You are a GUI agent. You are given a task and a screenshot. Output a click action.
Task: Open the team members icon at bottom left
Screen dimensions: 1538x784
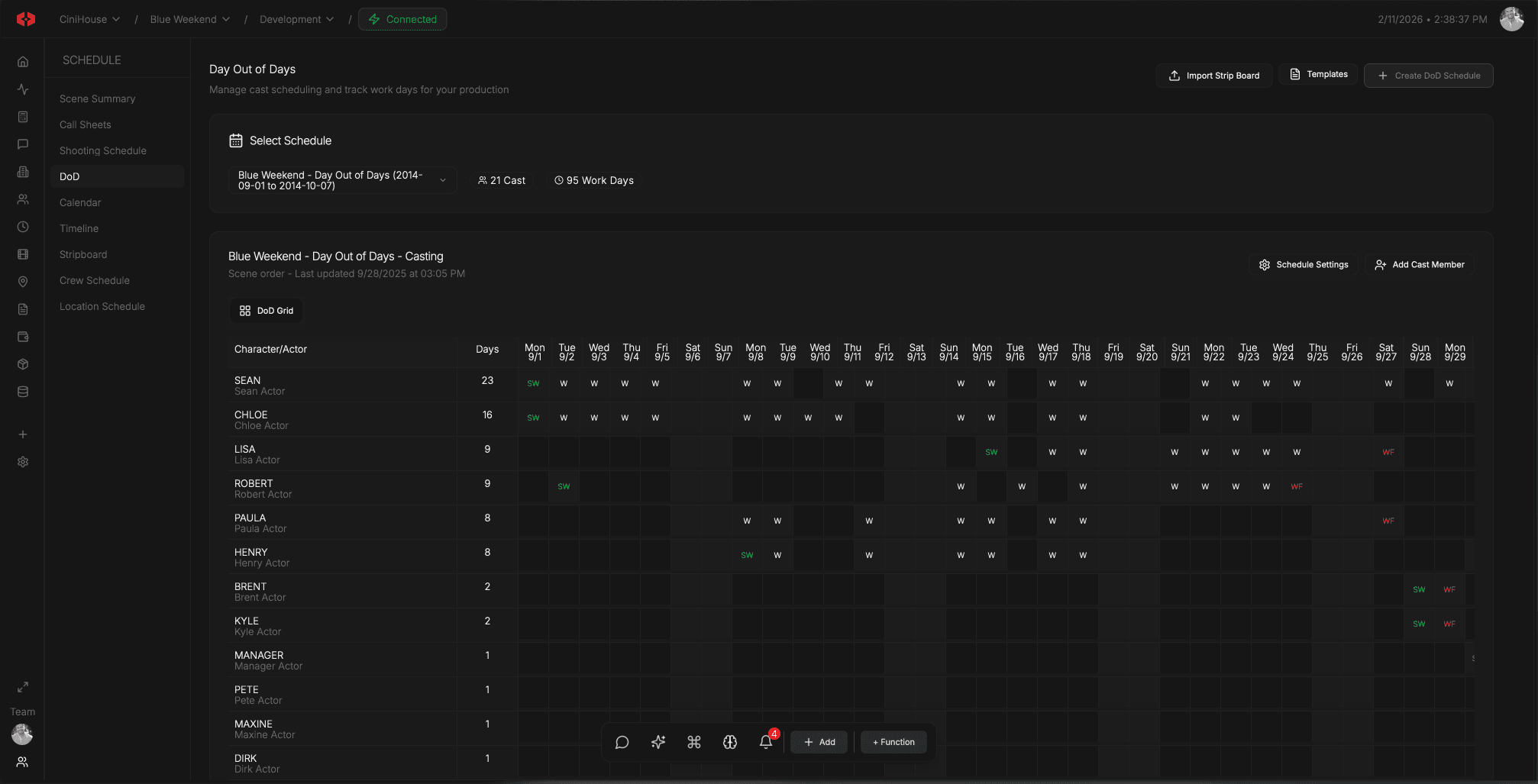click(22, 762)
